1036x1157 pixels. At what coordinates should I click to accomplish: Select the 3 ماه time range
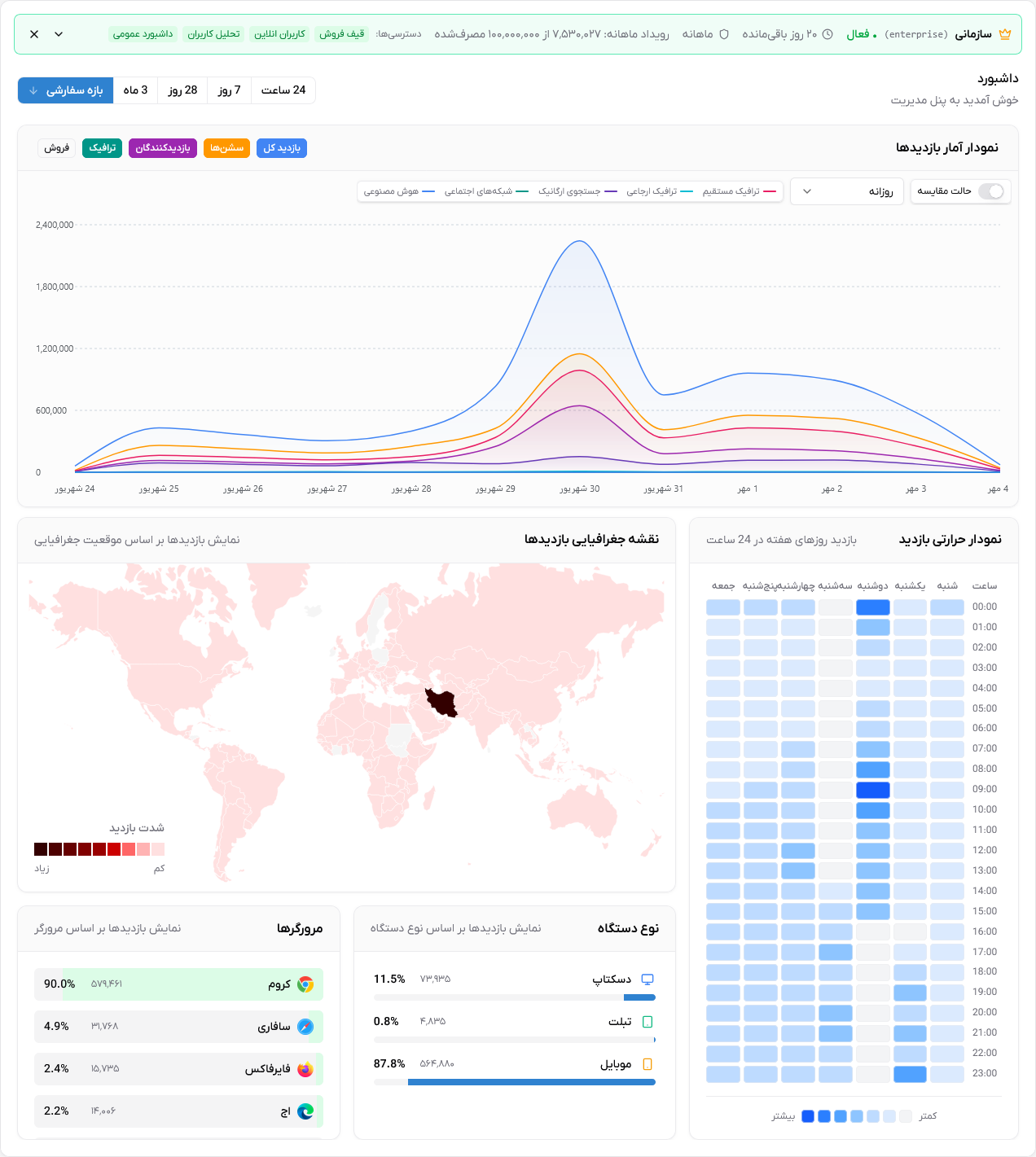(136, 90)
